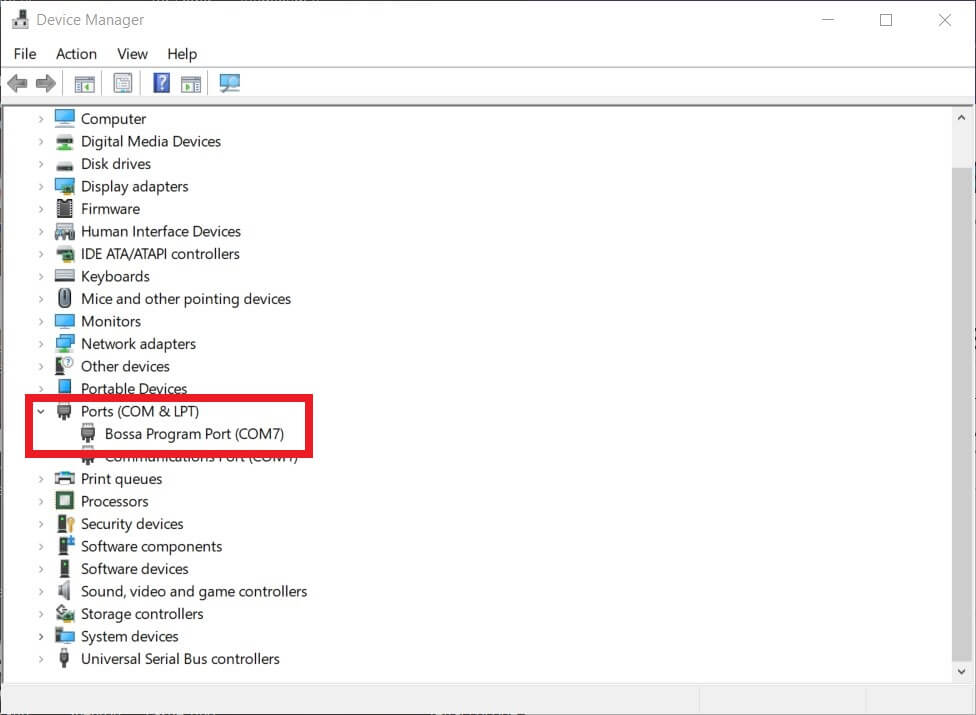Screen dimensions: 976x715
Task: Expand the Processors node
Action: [41, 502]
